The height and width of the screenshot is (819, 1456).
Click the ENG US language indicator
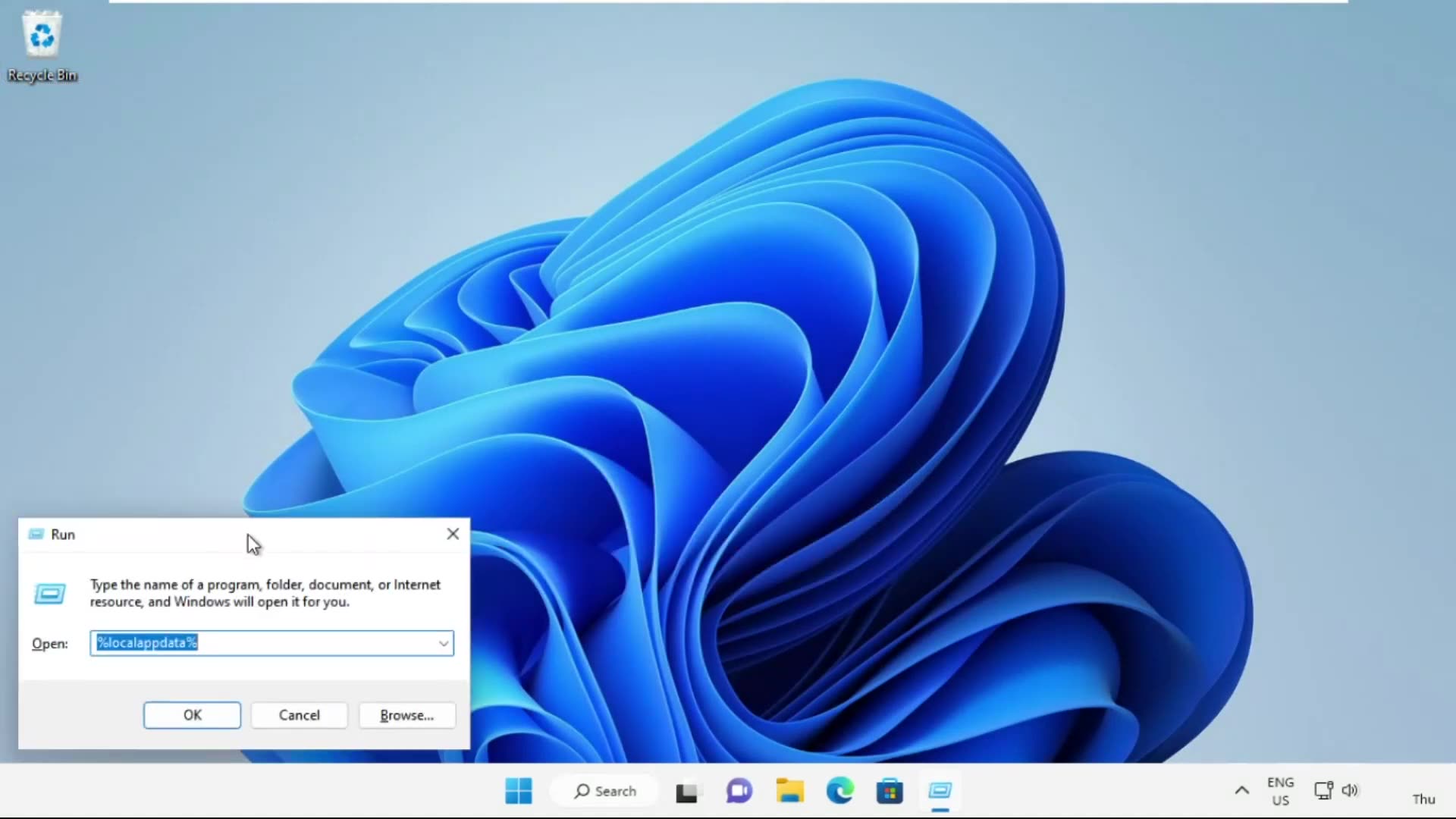(x=1281, y=790)
